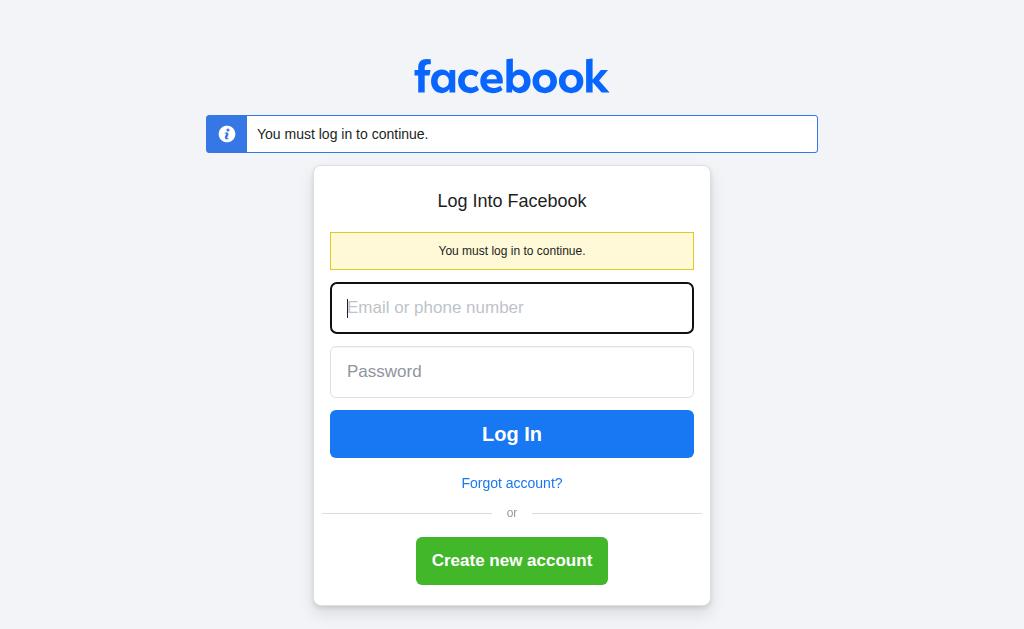Screen dimensions: 1024x629
Task: Click the letter "f" in the facebook wordmark
Action: click(x=423, y=76)
